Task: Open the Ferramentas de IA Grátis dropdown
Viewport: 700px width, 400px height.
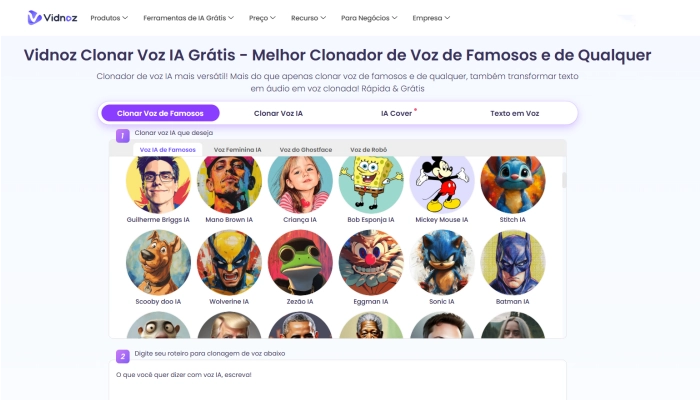Action: coord(188,18)
